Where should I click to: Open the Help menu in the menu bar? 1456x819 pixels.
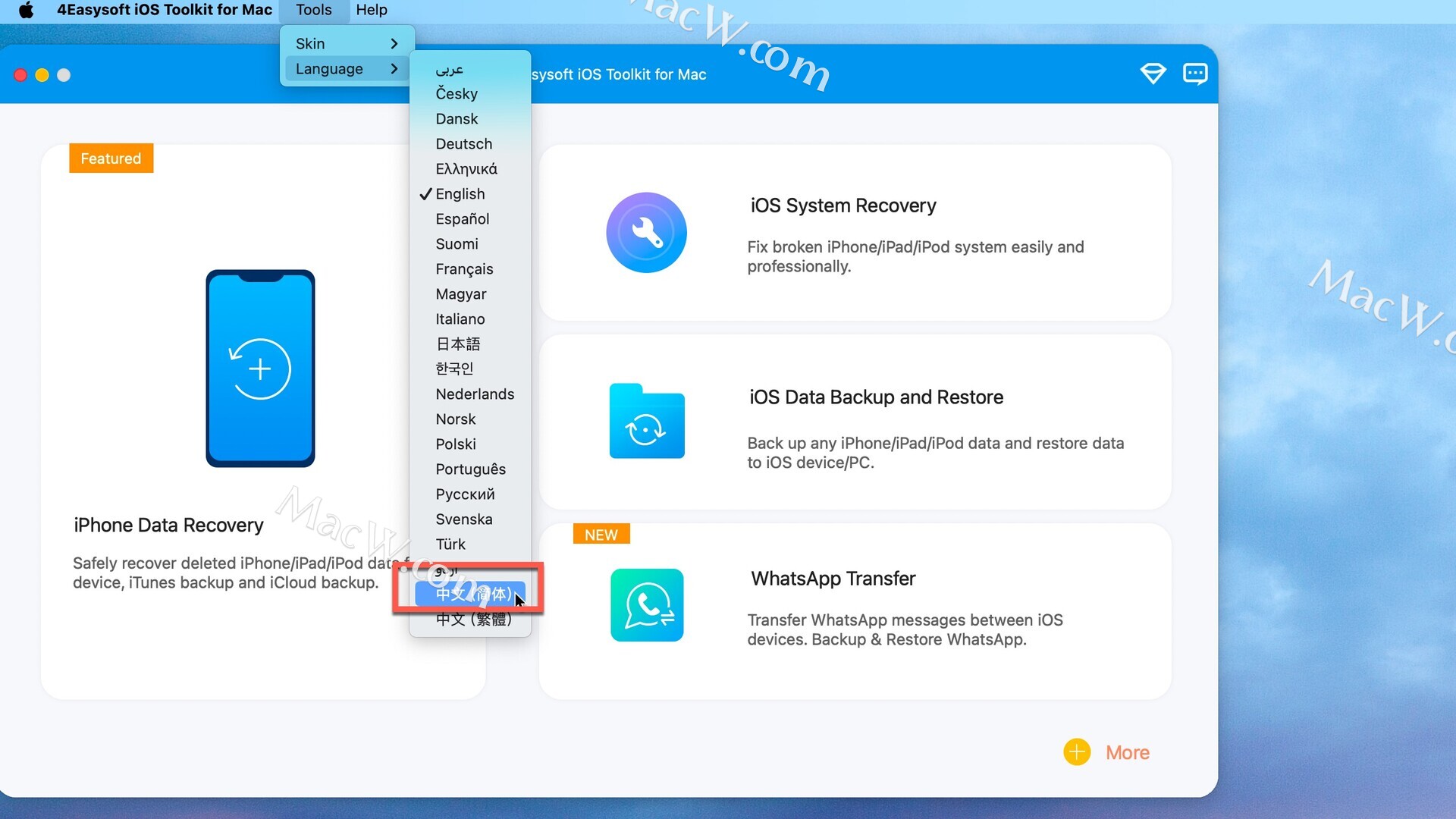pyautogui.click(x=372, y=10)
